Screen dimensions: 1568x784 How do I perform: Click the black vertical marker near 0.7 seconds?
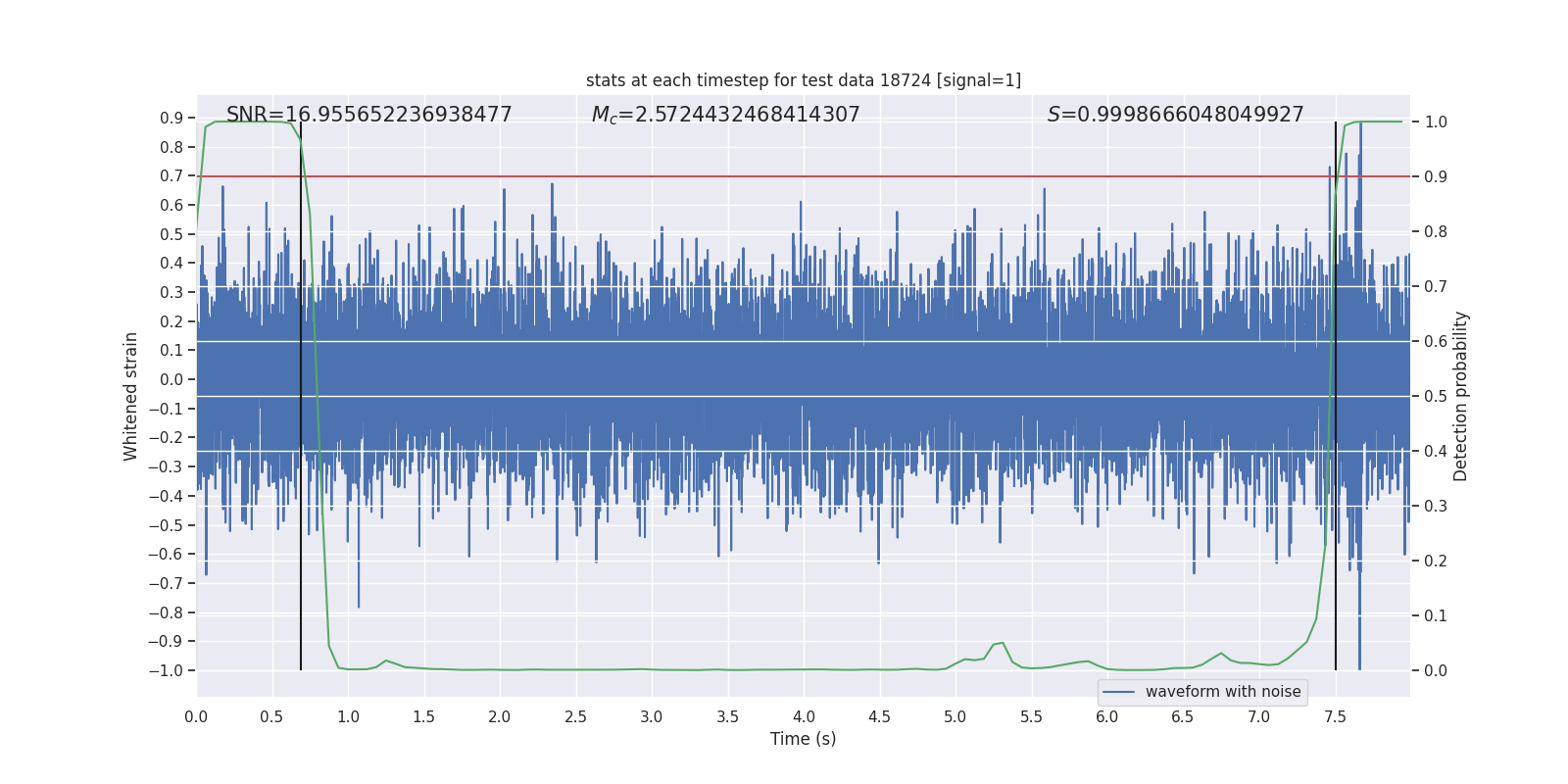click(301, 396)
